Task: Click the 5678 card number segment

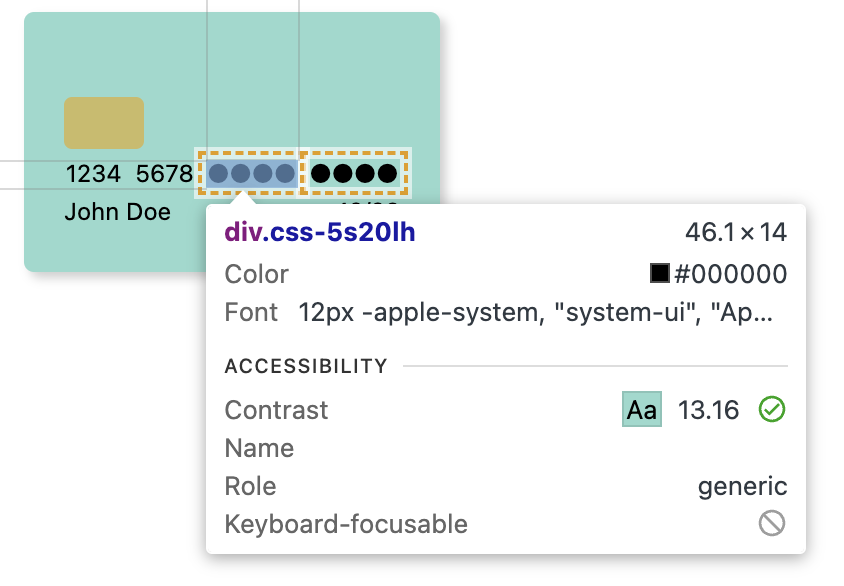Action: coord(164,174)
